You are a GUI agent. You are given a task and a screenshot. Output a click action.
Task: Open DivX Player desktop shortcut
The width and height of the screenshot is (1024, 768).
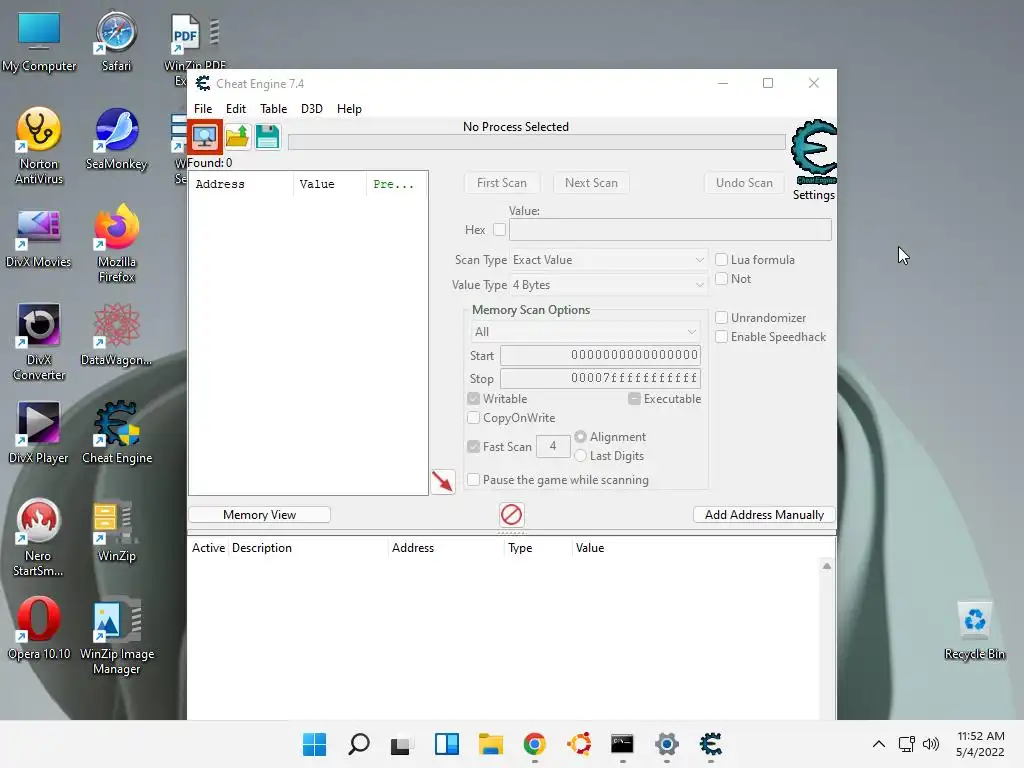39,434
